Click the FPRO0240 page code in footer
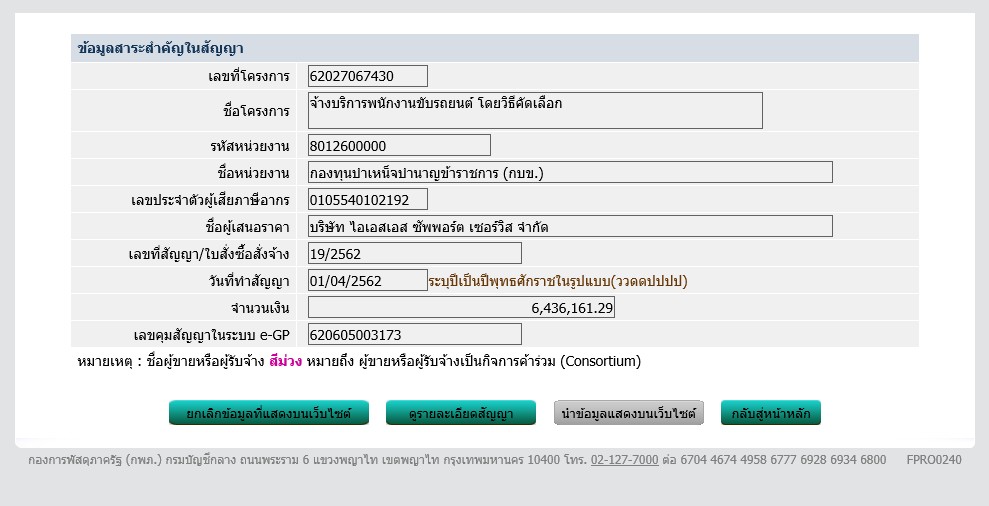The height and width of the screenshot is (506, 989). pyautogui.click(x=933, y=460)
